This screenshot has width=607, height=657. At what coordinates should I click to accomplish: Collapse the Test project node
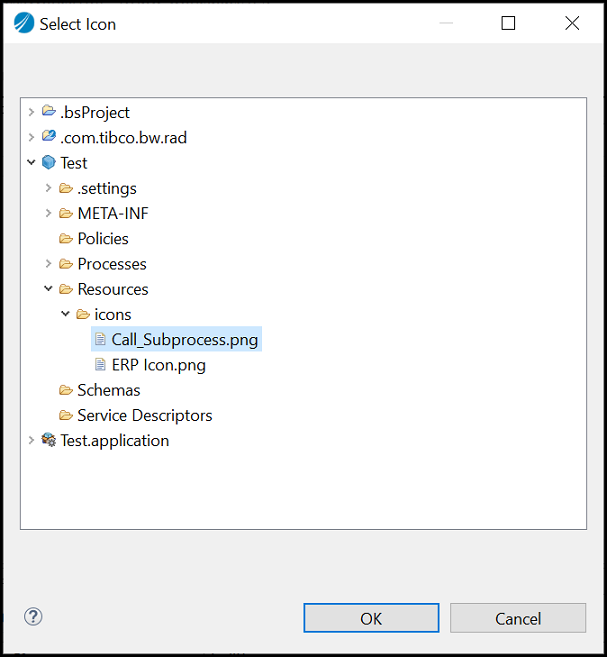tap(32, 163)
